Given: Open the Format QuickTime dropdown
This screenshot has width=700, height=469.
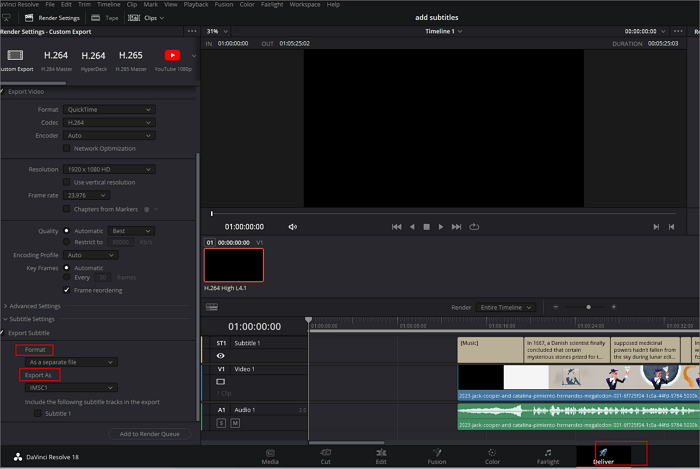Looking at the screenshot, I should (x=109, y=109).
